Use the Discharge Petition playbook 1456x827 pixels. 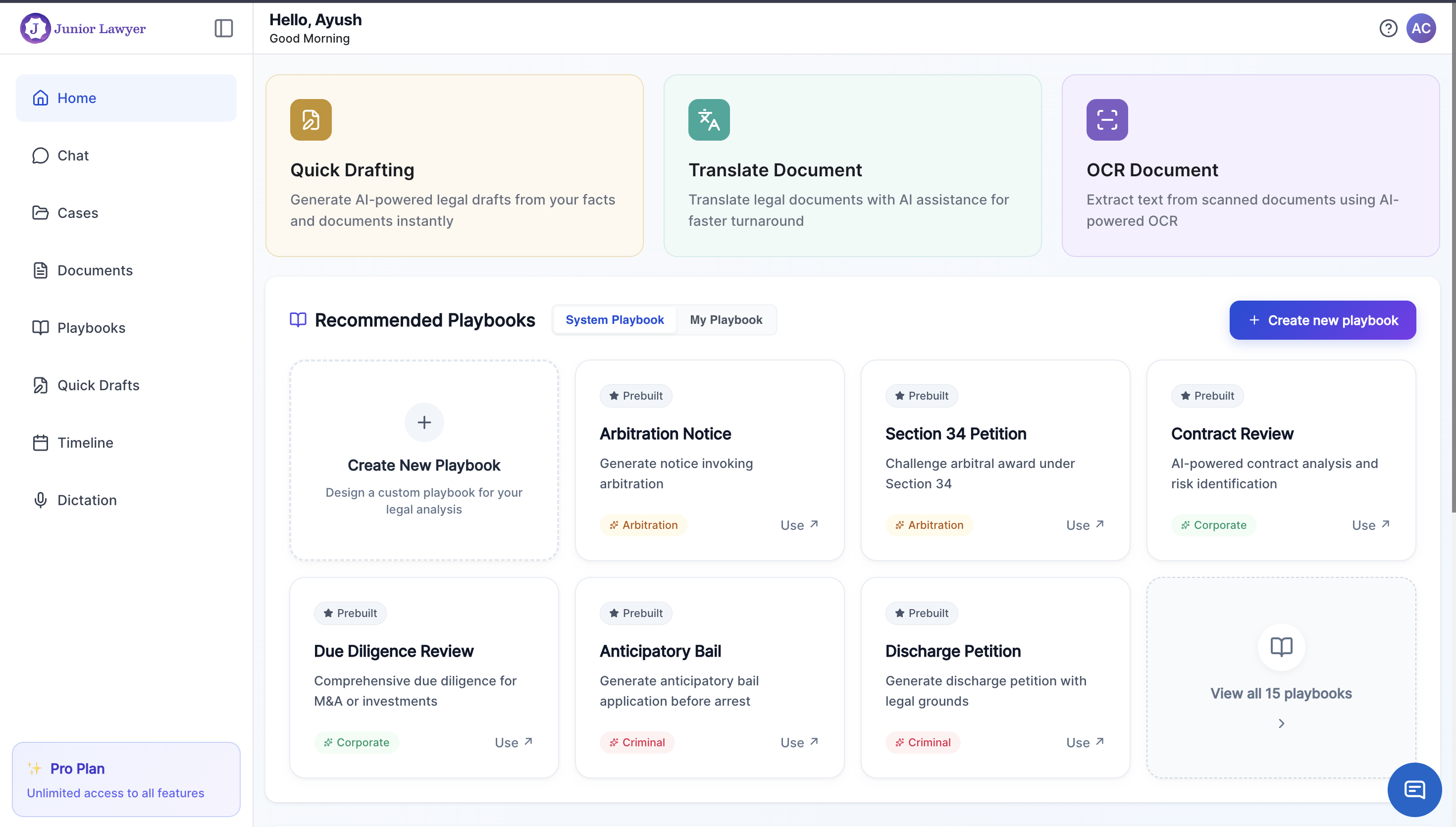pyautogui.click(x=1085, y=742)
